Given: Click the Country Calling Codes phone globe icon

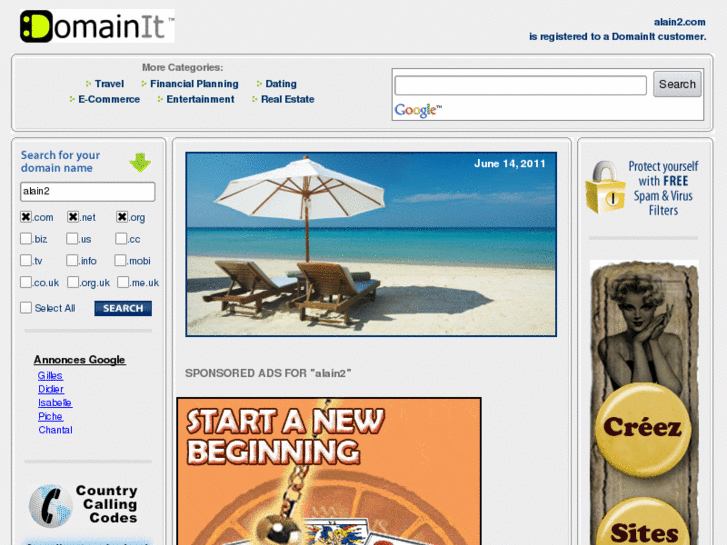Looking at the screenshot, I should (51, 506).
